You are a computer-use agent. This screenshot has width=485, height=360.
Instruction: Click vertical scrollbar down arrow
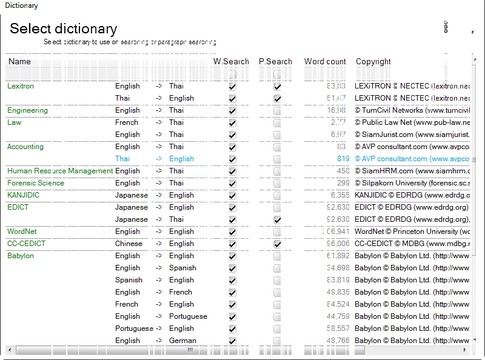pyautogui.click(x=475, y=340)
